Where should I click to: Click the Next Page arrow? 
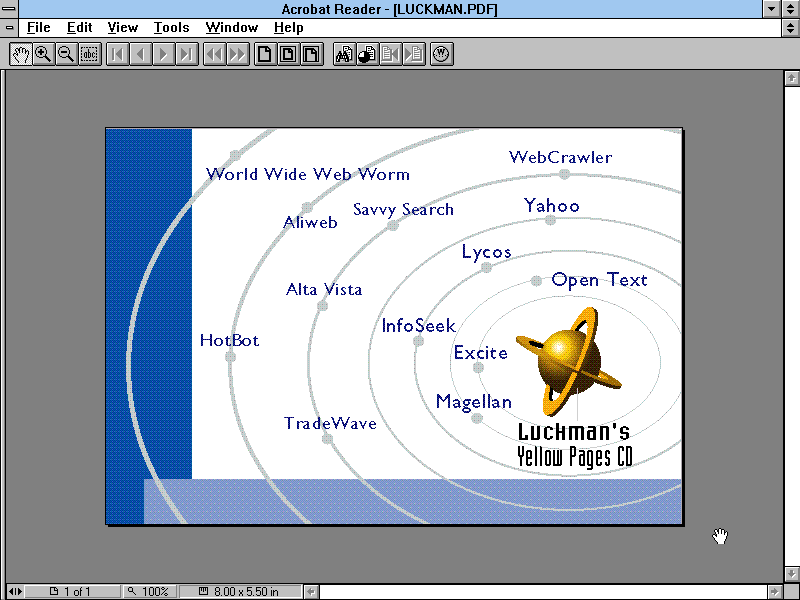pos(163,54)
